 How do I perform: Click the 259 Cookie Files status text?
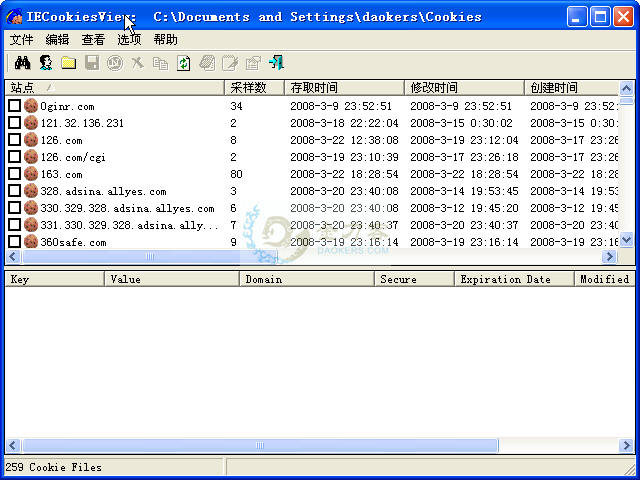tap(53, 467)
